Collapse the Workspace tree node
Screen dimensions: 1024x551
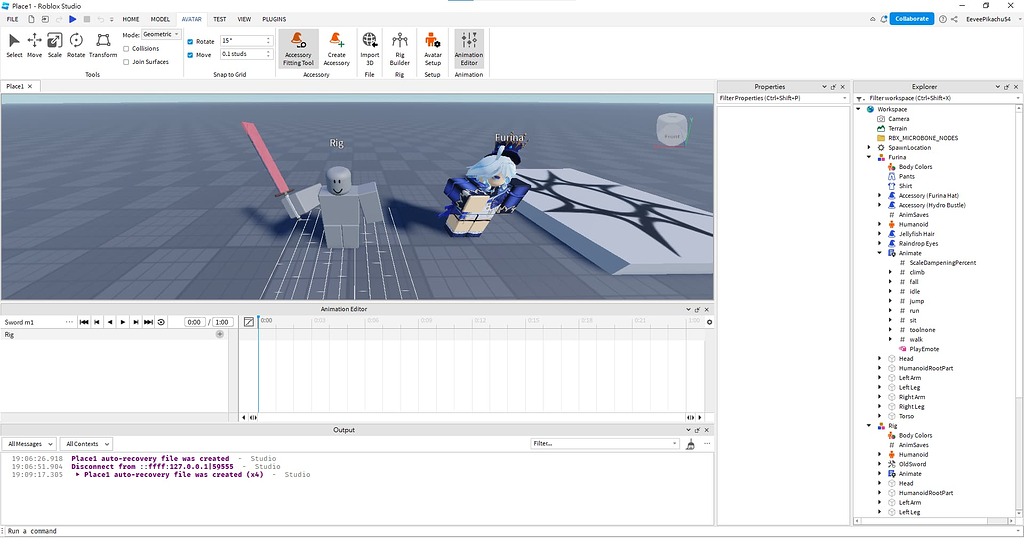click(858, 109)
